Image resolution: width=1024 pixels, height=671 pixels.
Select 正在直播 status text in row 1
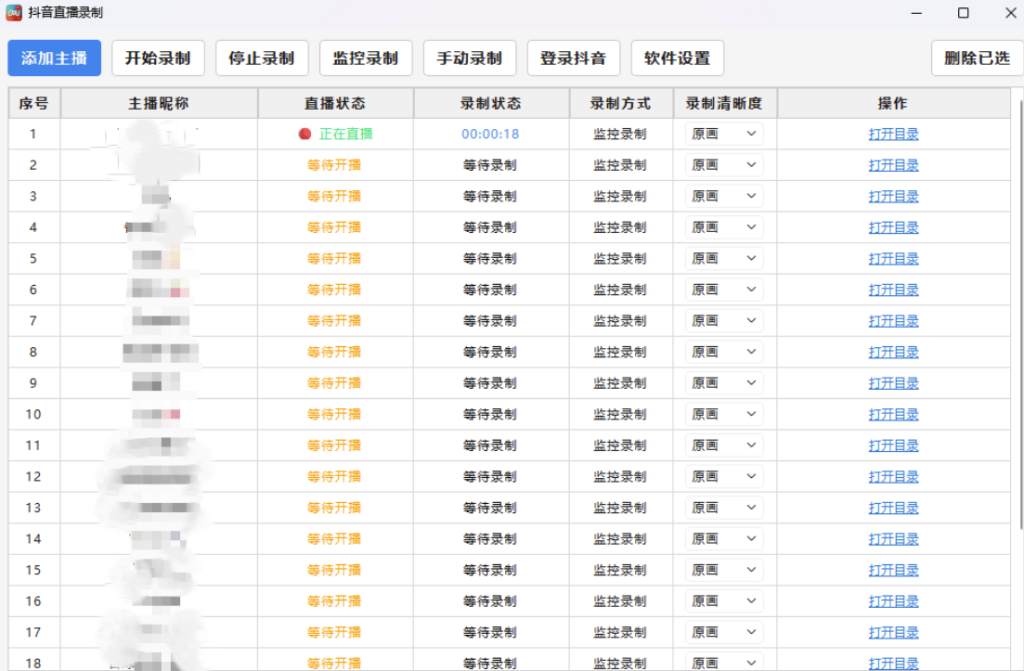pos(346,134)
